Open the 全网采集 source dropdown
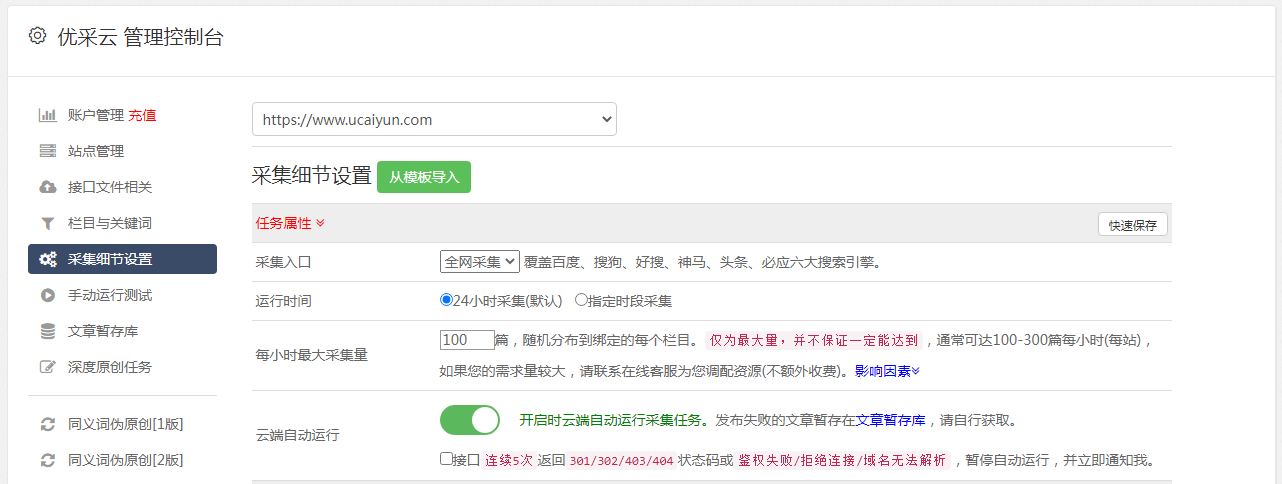Viewport: 1282px width, 484px height. 479,262
